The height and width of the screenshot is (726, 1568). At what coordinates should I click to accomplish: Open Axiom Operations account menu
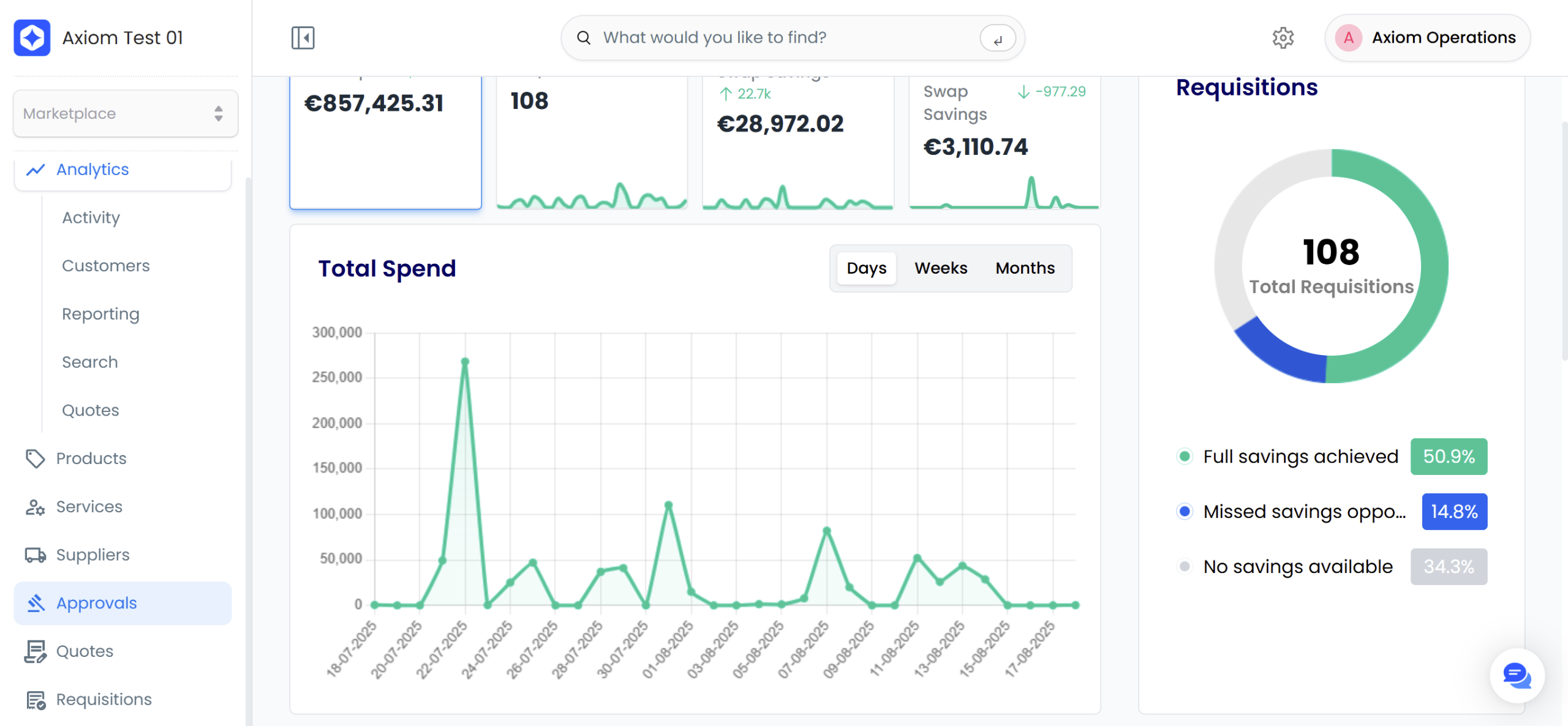pos(1427,38)
